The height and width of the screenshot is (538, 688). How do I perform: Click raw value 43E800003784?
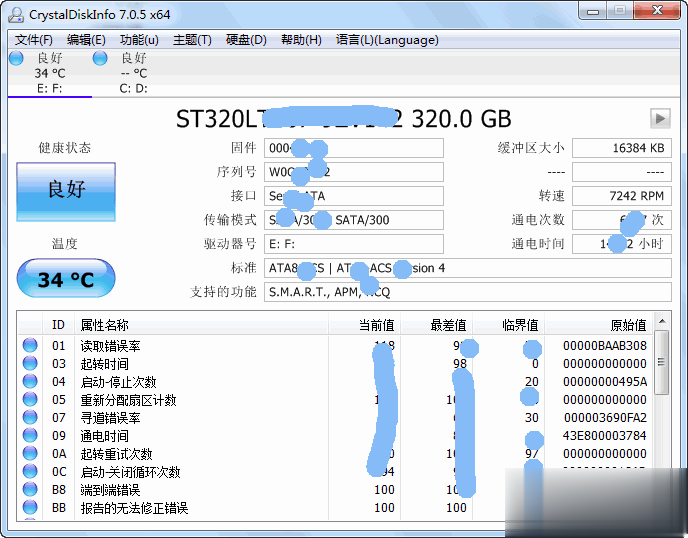[x=605, y=436]
